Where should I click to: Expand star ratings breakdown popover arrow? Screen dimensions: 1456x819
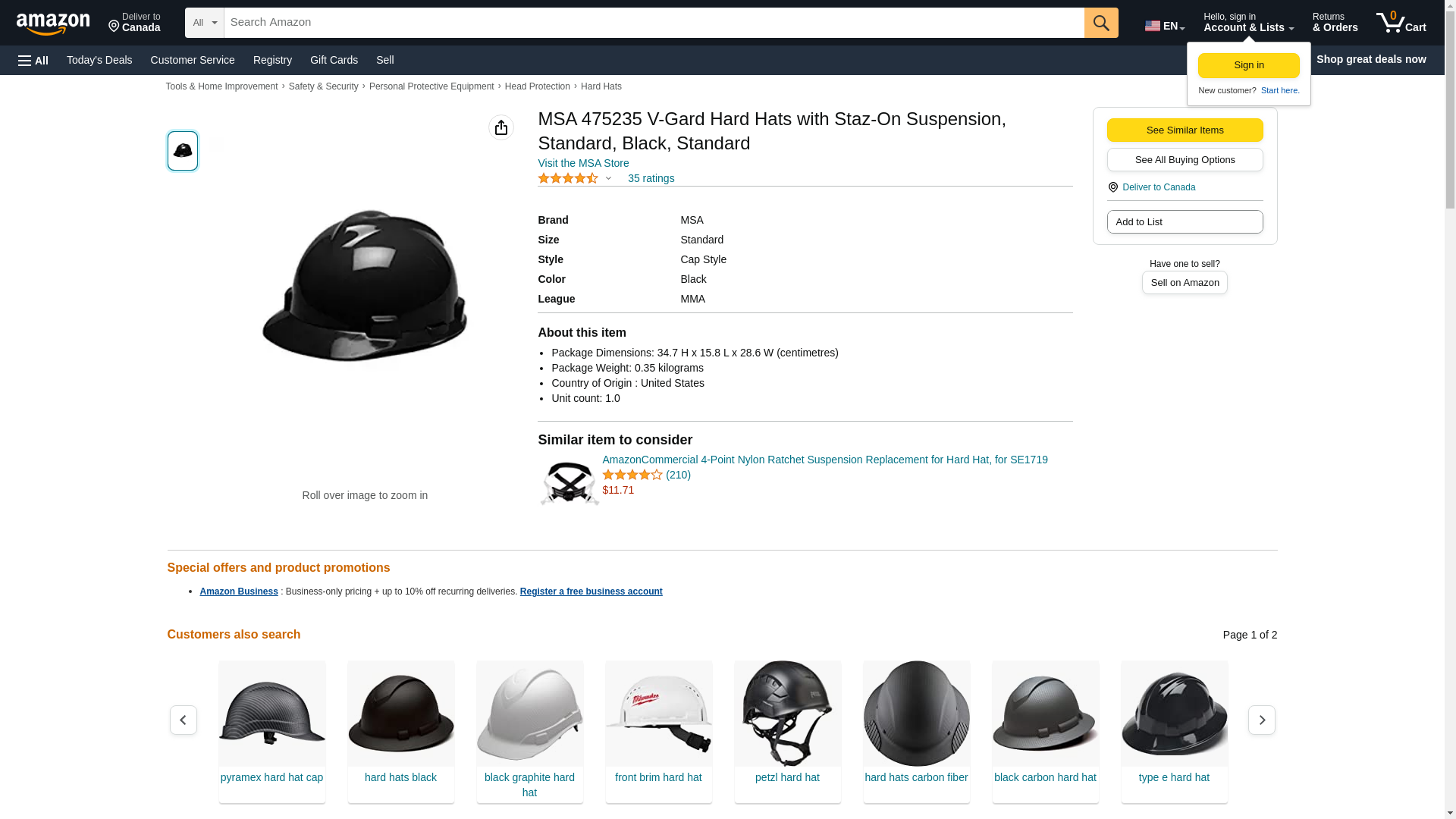608,178
